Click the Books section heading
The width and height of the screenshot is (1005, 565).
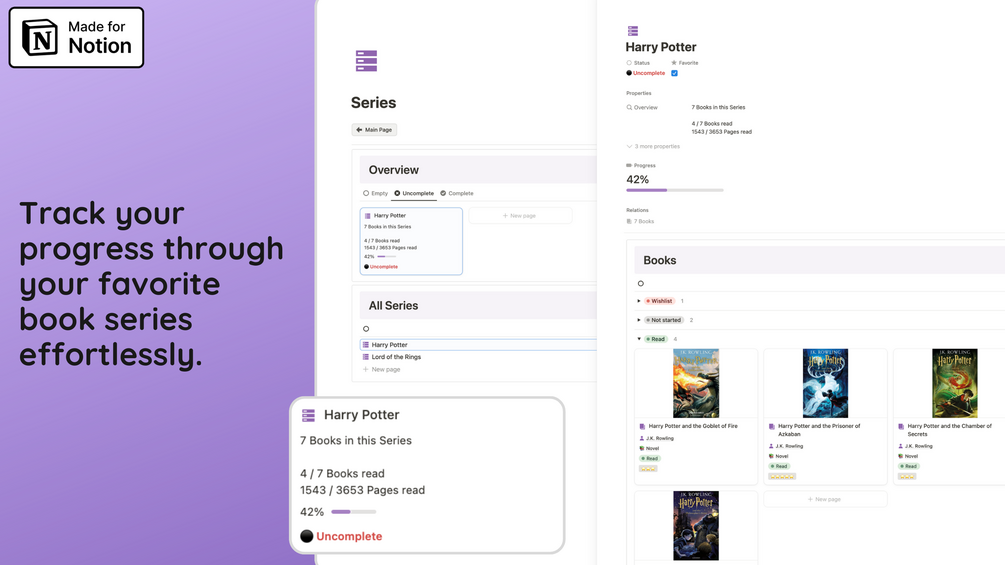pyautogui.click(x=660, y=260)
